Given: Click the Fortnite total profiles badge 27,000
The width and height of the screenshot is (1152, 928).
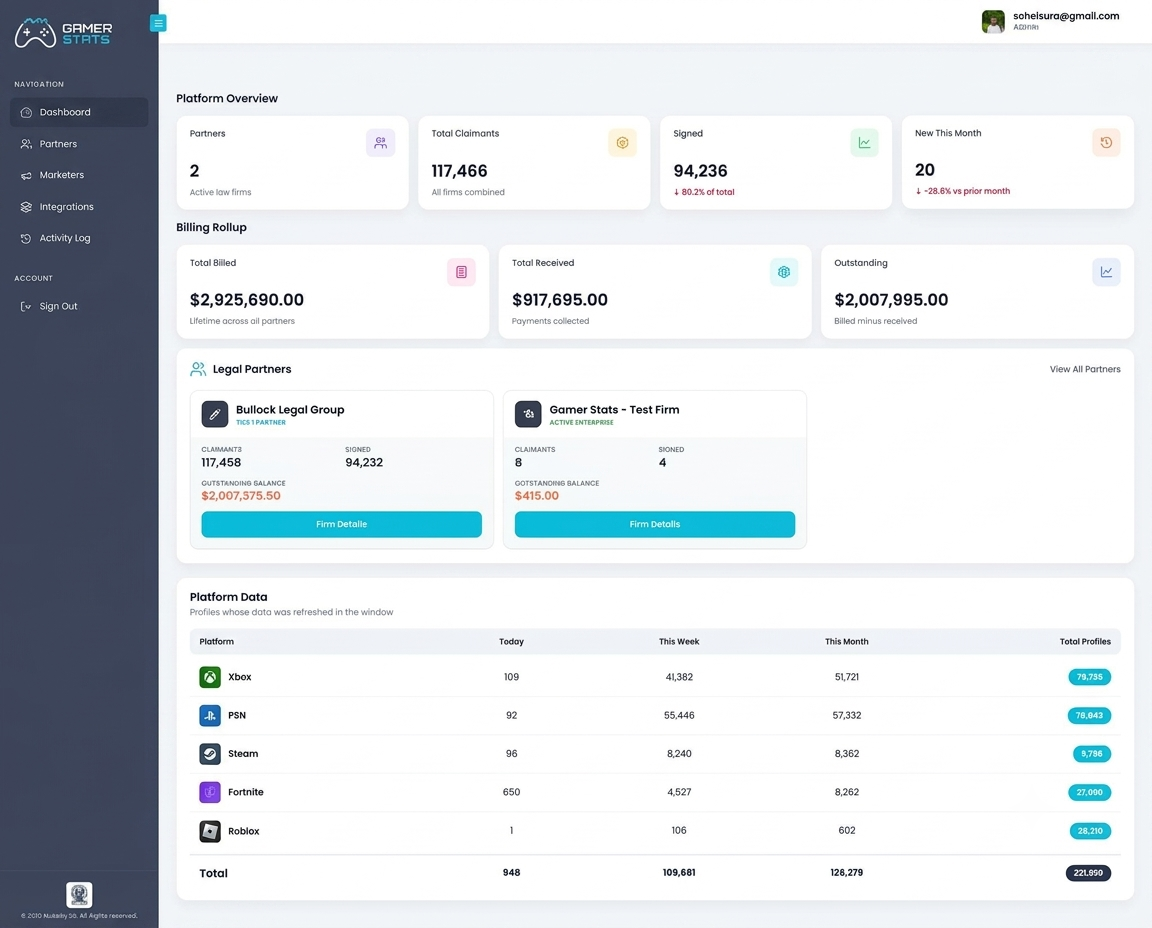Looking at the screenshot, I should (x=1090, y=792).
